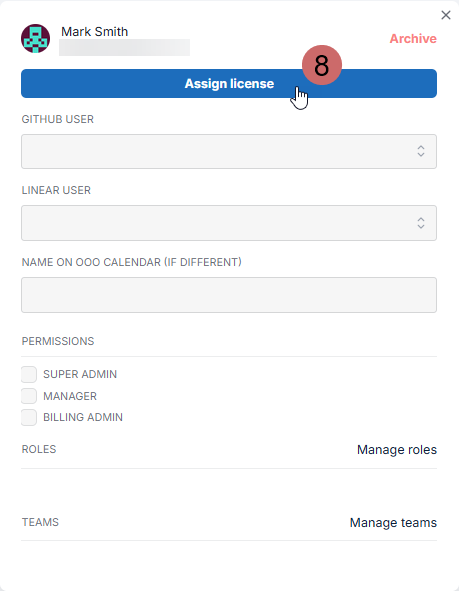Image resolution: width=459 pixels, height=591 pixels.
Task: Open the Linear User dropdown field
Action: (229, 223)
